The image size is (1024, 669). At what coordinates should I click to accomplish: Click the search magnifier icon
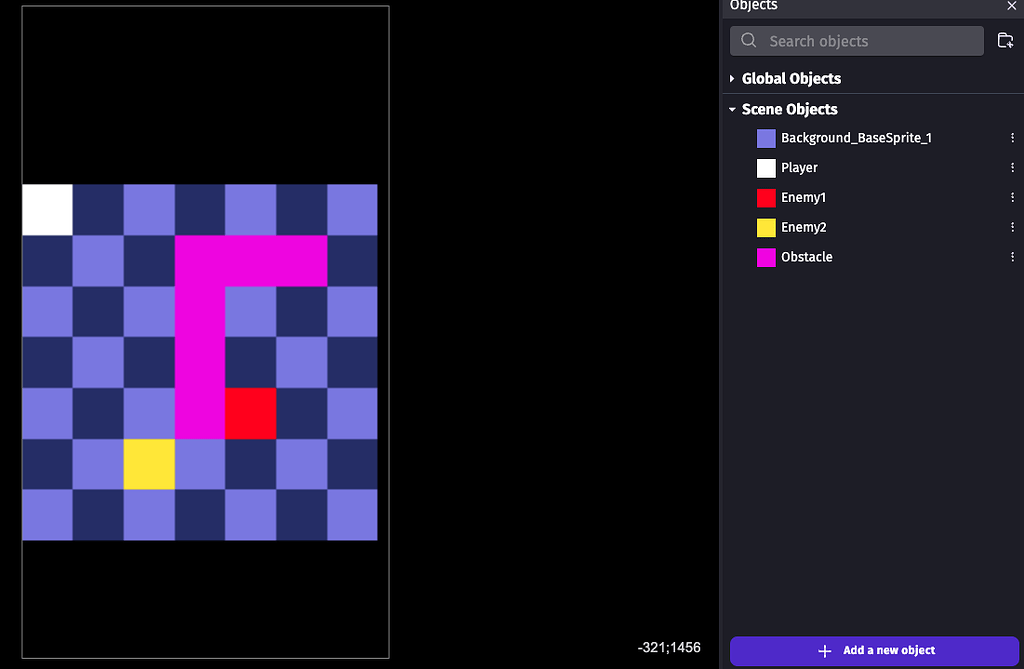(x=748, y=41)
